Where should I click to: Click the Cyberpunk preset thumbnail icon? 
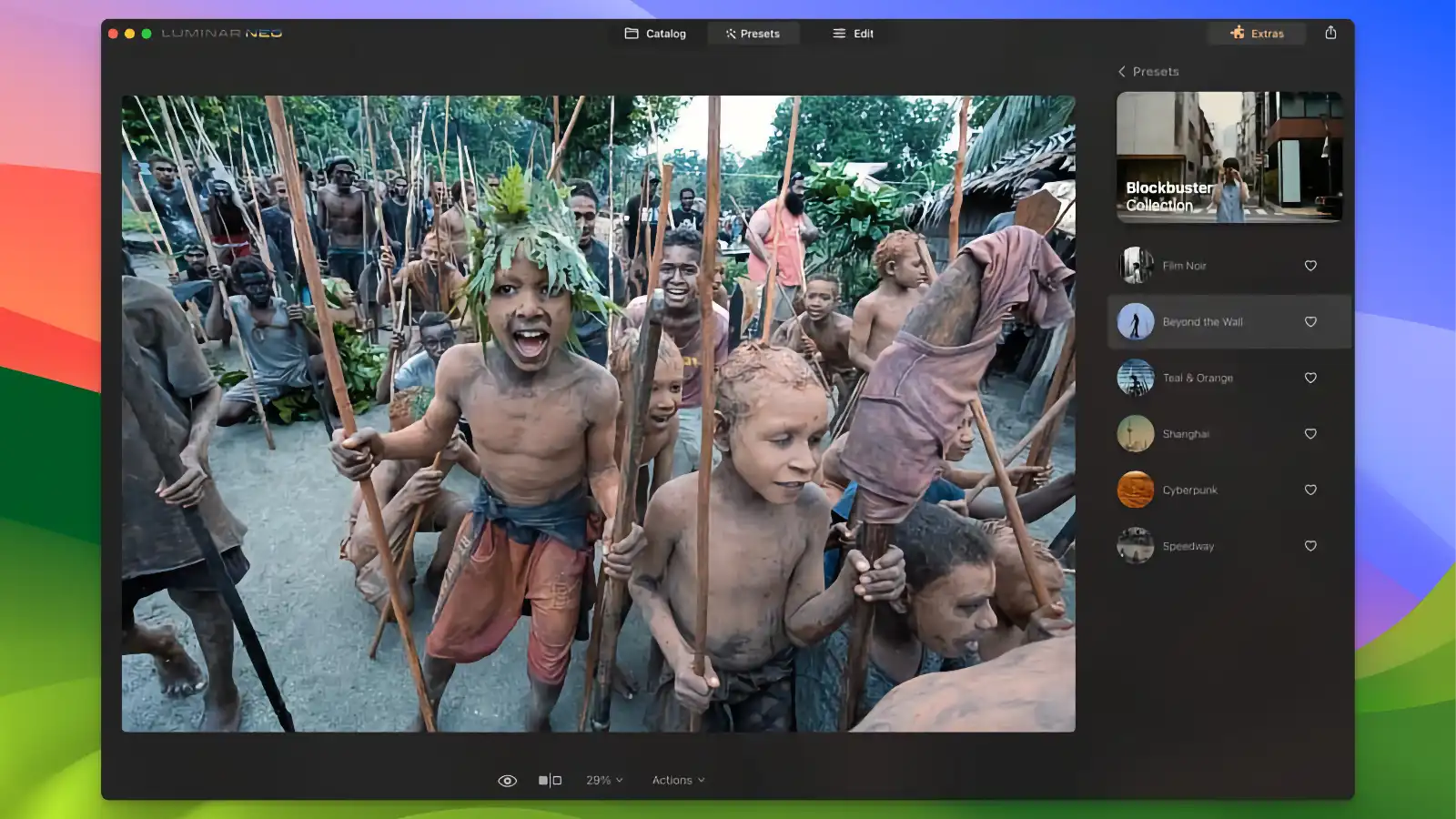click(x=1135, y=490)
